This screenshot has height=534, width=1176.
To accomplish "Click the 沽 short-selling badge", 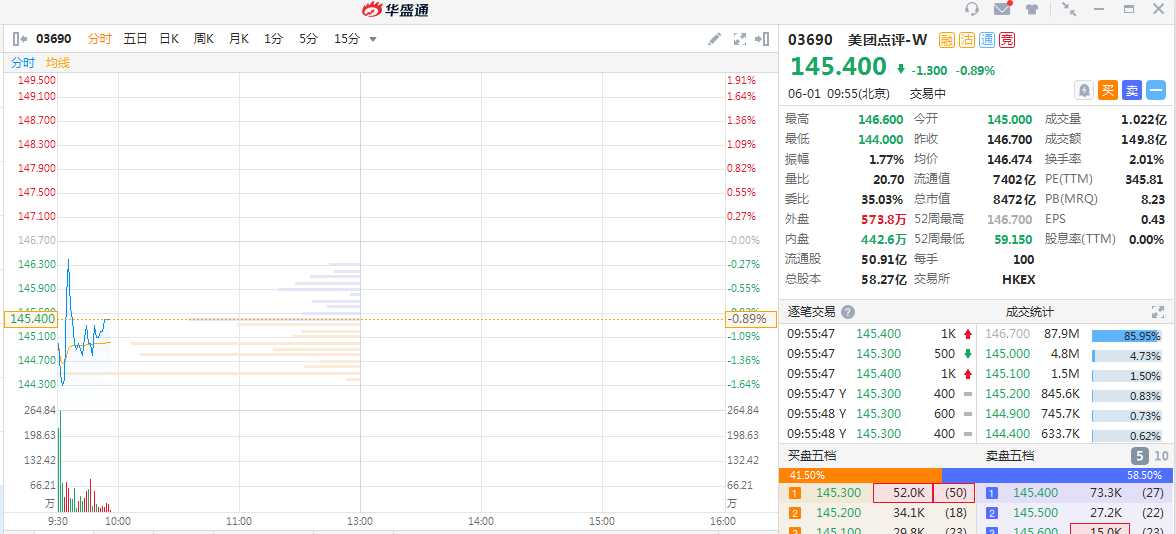I will [967, 40].
